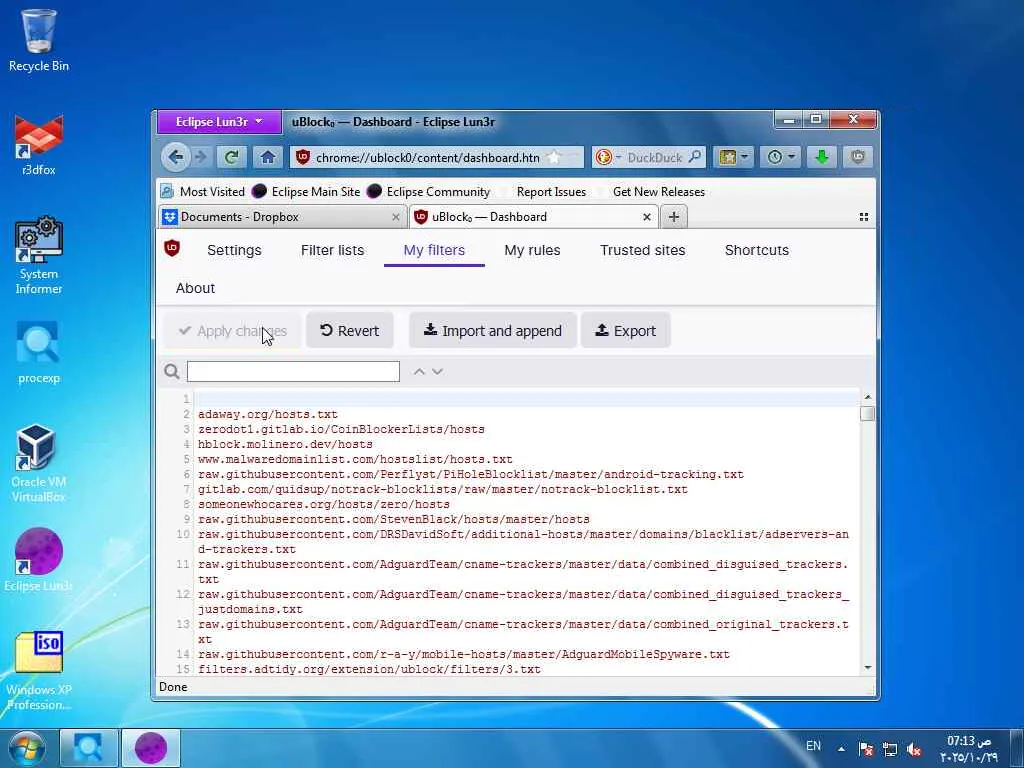Click the uBlock logo in the dashboard header
Viewport: 1024px width, 768px height.
pyautogui.click(x=172, y=248)
